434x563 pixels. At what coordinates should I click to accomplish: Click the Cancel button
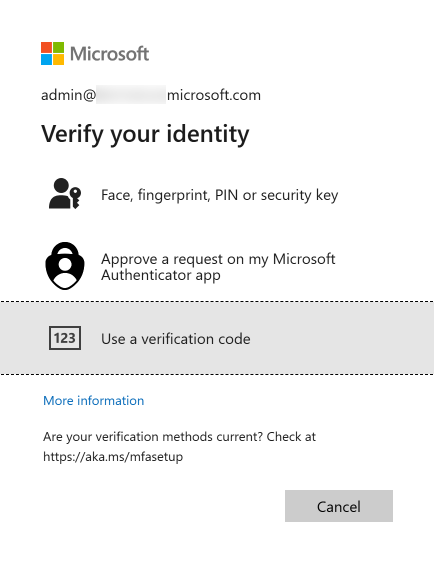click(339, 506)
